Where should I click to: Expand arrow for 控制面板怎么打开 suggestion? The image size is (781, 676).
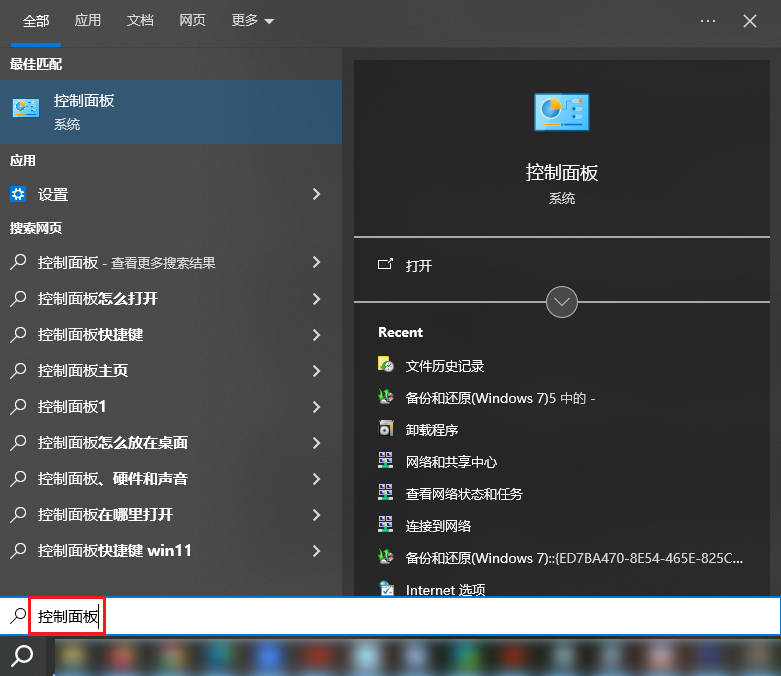click(x=316, y=298)
